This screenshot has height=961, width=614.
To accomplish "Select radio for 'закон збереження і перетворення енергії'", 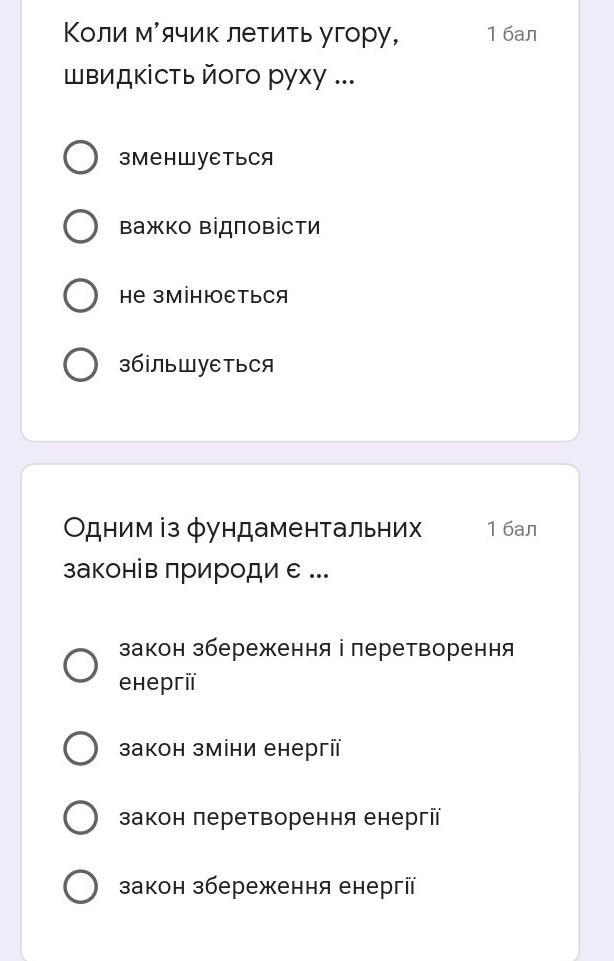I will coord(80,665).
